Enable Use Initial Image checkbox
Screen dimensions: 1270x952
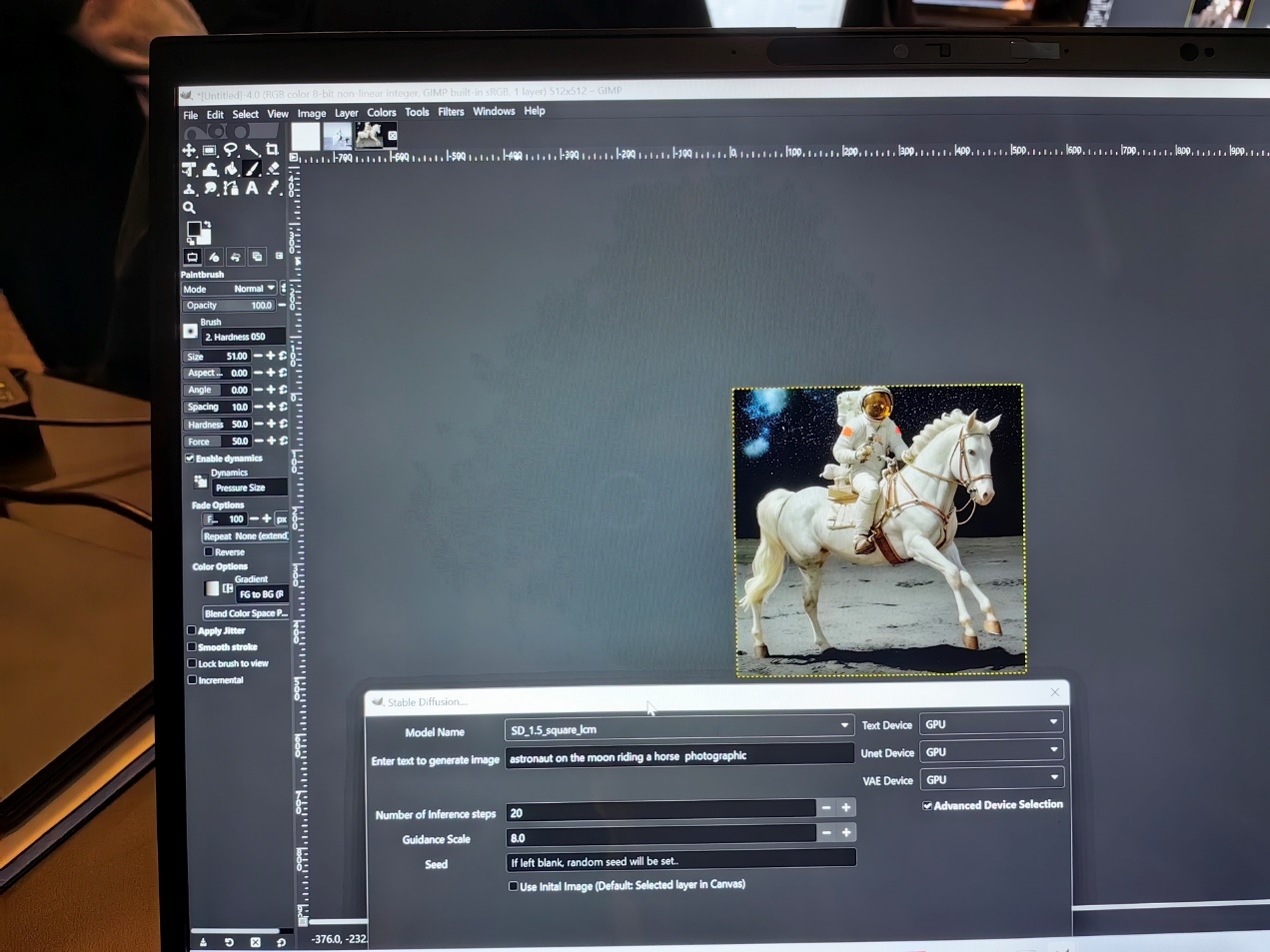[x=514, y=886]
